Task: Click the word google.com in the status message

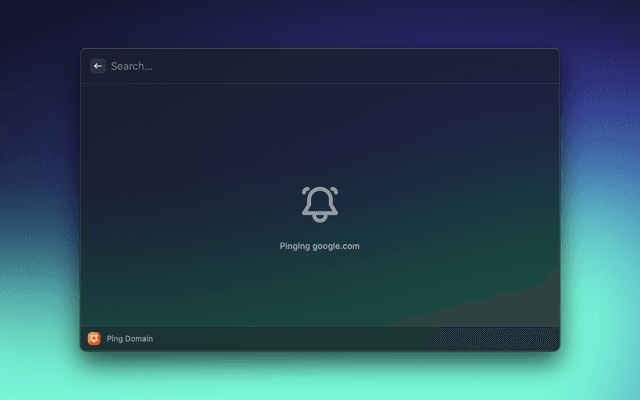Action: tap(338, 246)
